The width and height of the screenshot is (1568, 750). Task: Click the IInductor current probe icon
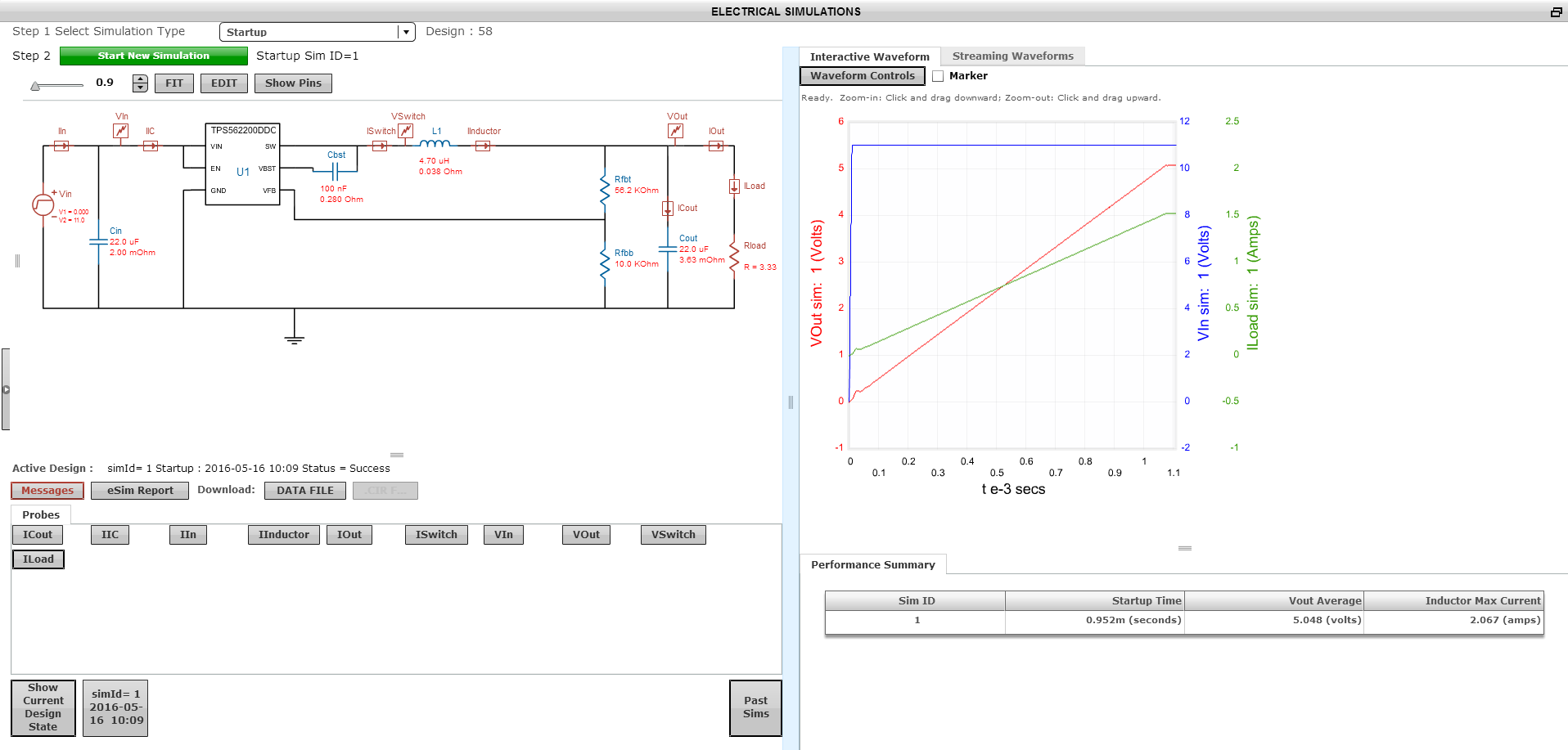[483, 146]
